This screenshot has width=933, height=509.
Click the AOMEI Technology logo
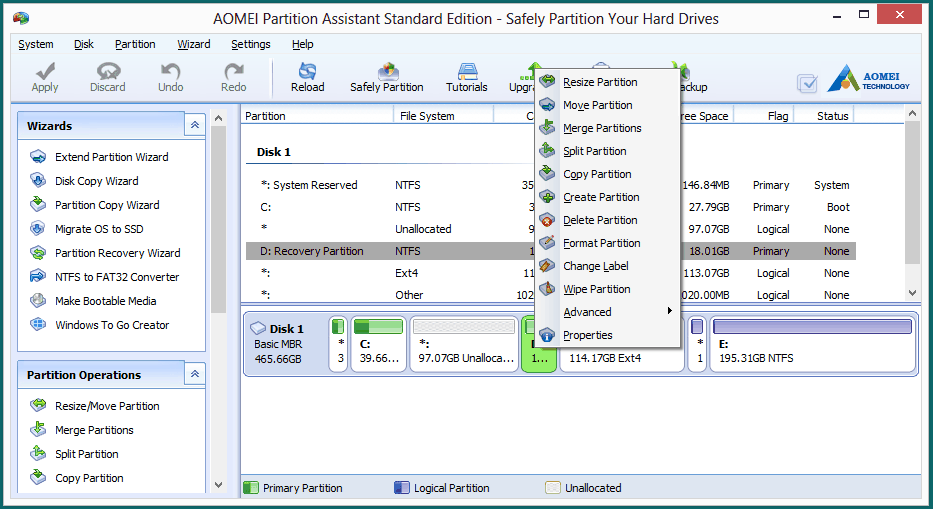(868, 79)
